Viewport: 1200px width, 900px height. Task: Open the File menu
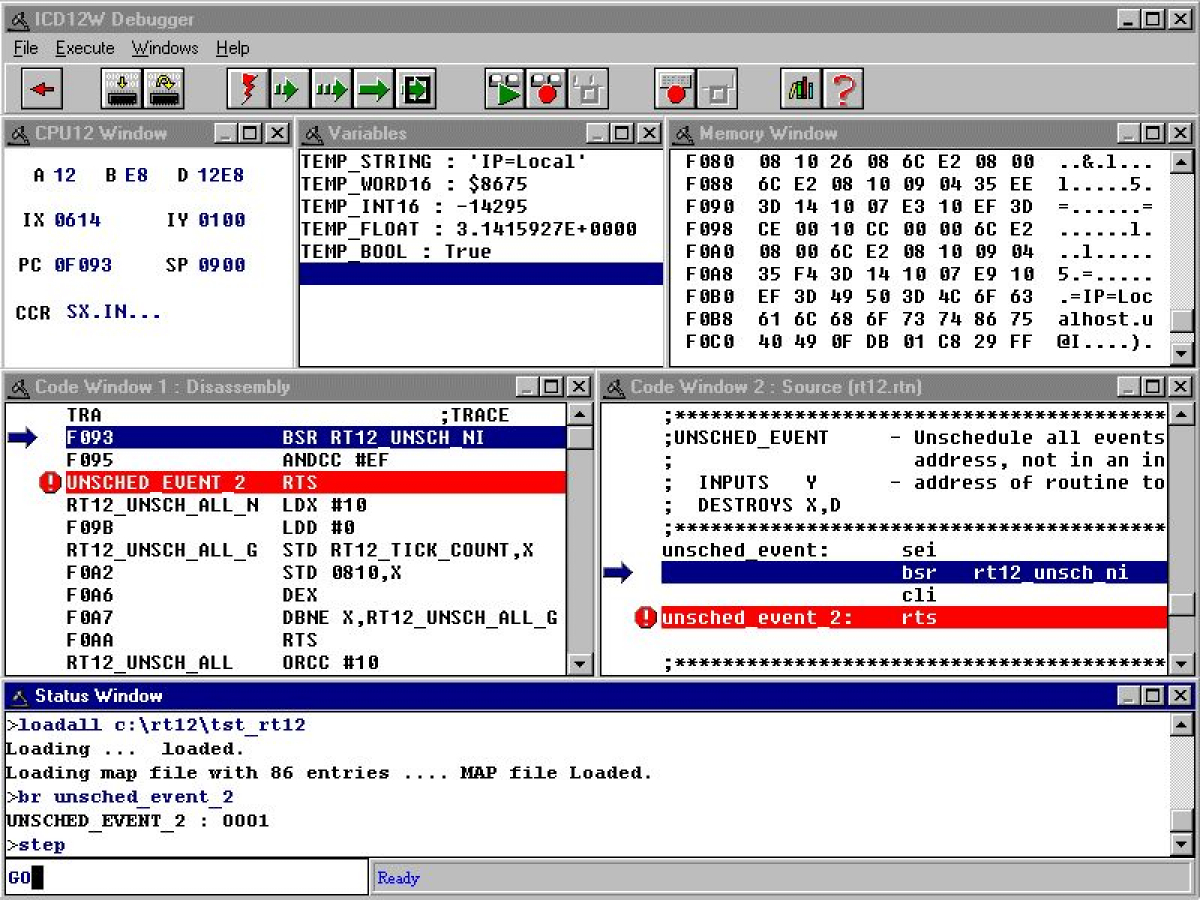click(x=25, y=48)
